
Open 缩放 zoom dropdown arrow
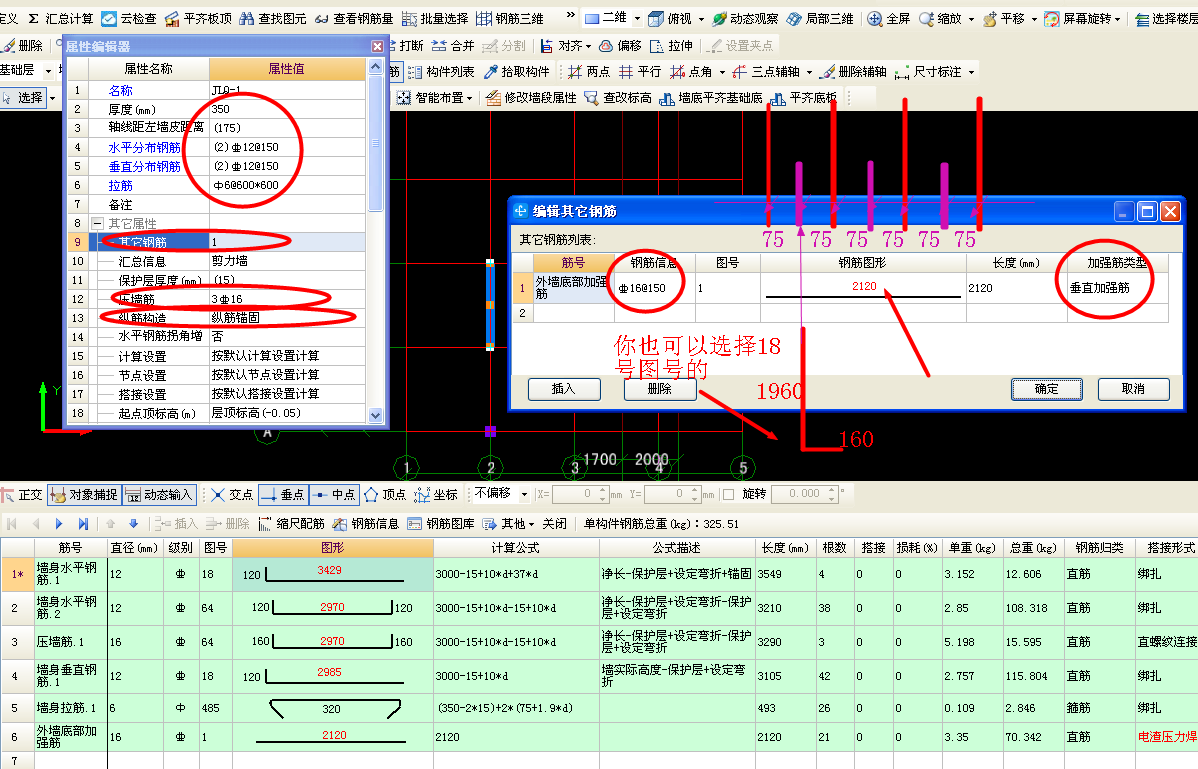point(971,18)
